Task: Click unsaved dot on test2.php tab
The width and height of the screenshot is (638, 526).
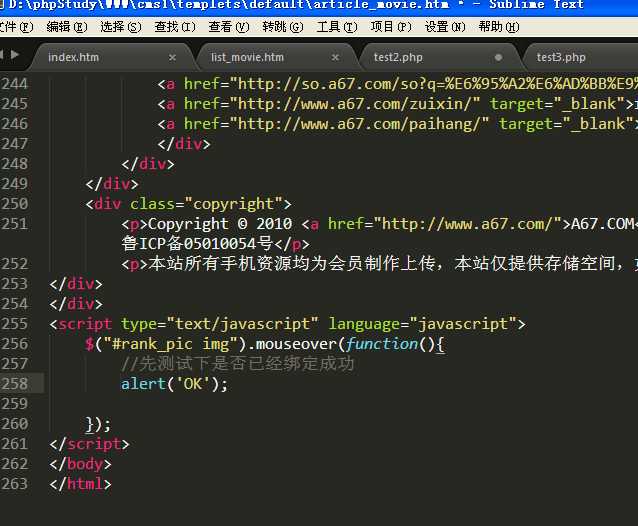Action: (498, 57)
